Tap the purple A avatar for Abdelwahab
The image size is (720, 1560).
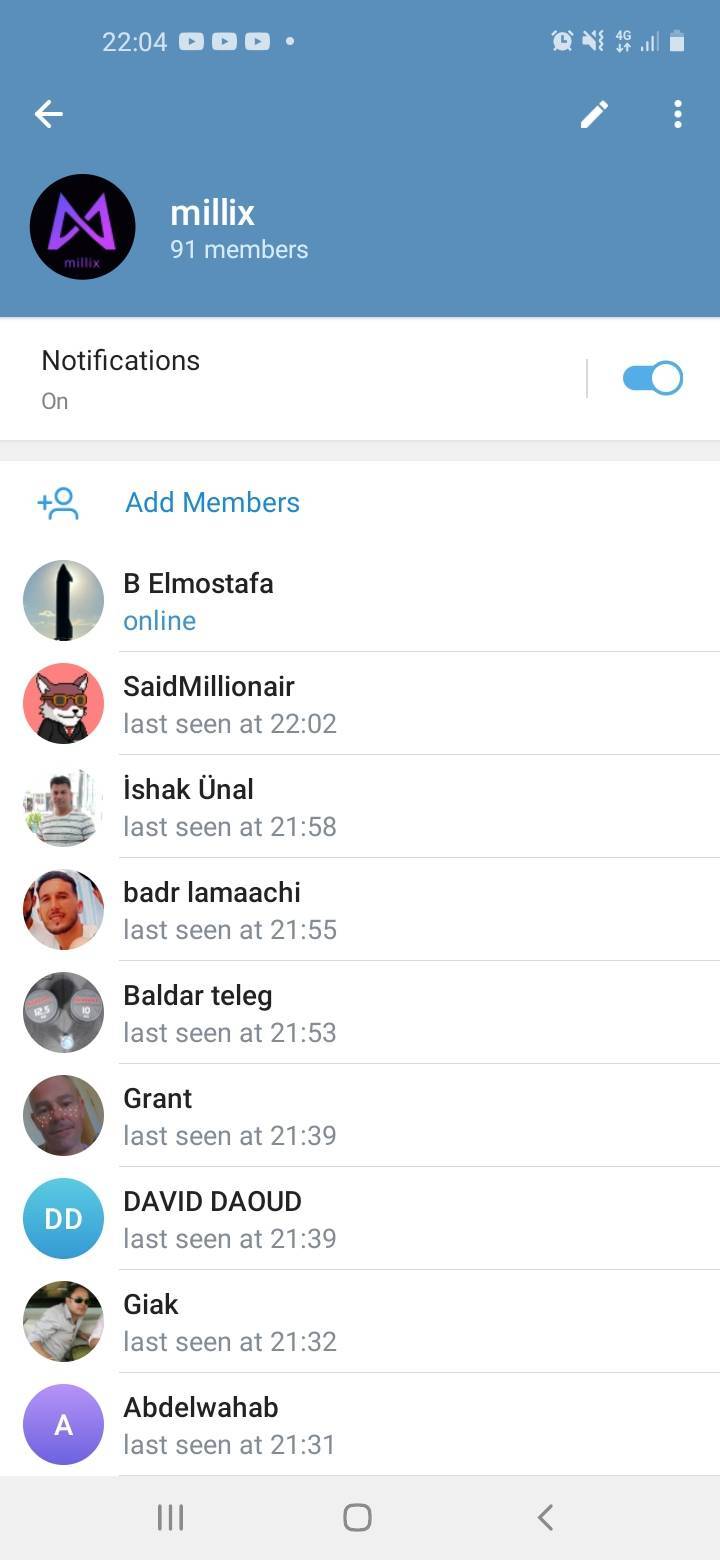point(63,1424)
